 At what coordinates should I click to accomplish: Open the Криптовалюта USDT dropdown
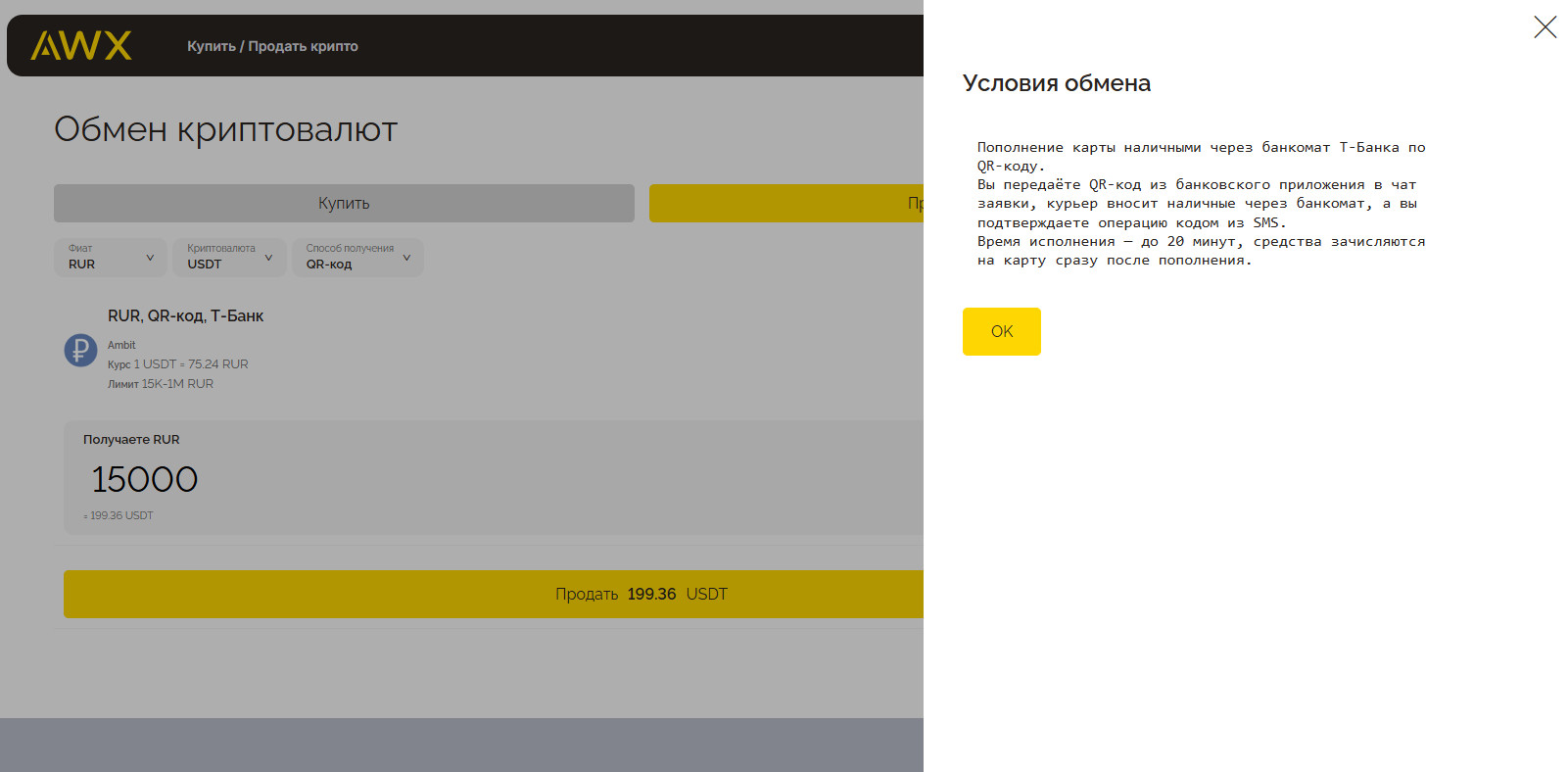click(x=229, y=257)
